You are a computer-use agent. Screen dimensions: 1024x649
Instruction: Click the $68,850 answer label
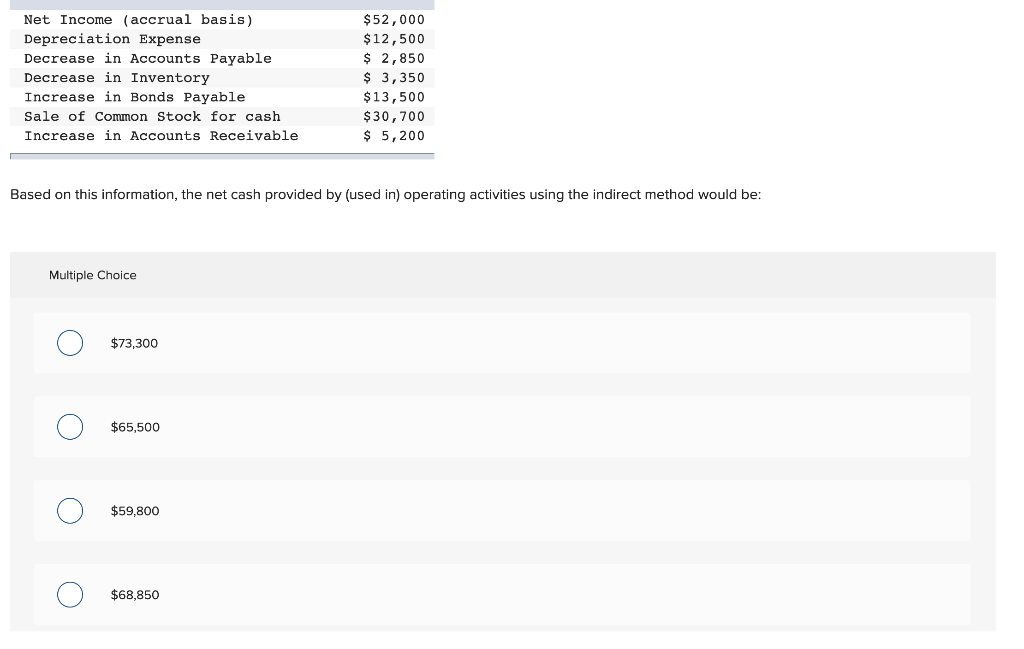[x=135, y=594]
